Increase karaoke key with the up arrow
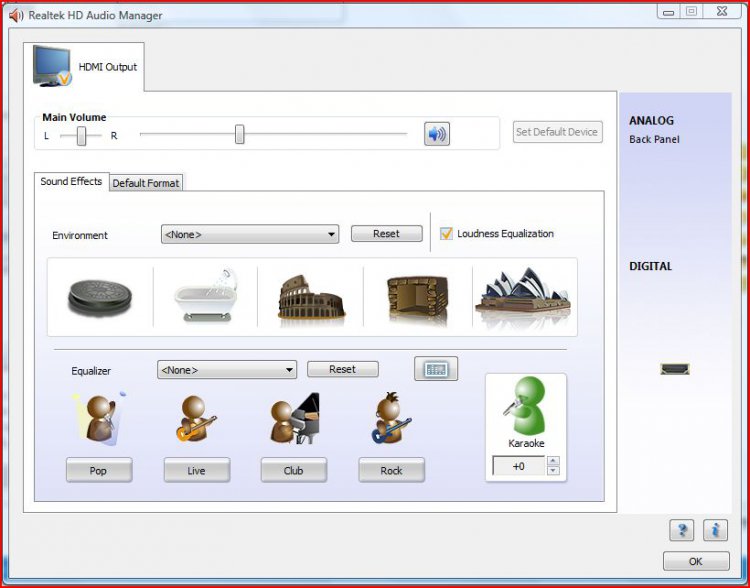Screen dimensions: 750x588 pos(553,461)
